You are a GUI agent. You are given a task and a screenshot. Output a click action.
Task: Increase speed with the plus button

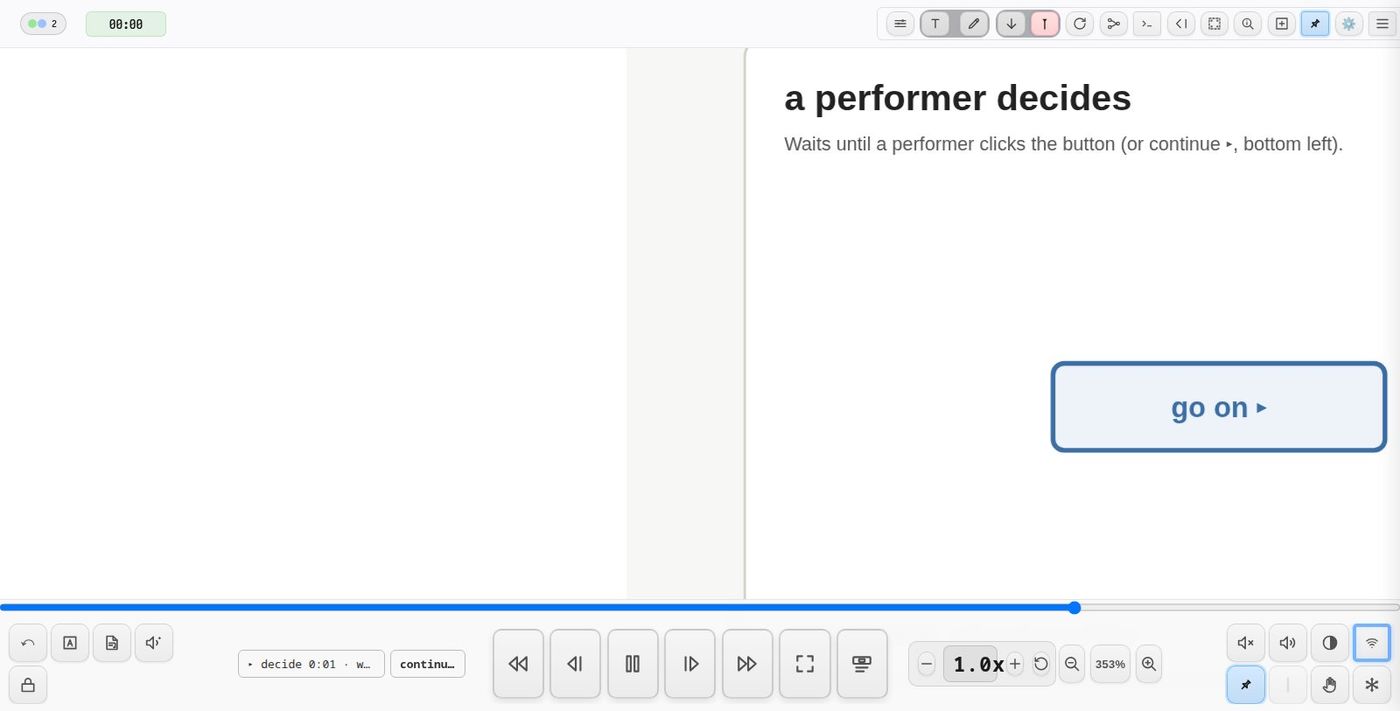1015,664
